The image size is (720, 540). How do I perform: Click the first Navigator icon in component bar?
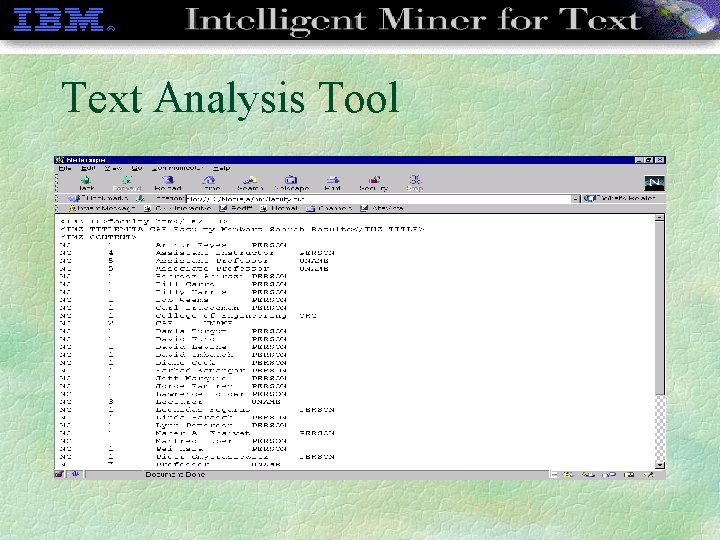568,474
